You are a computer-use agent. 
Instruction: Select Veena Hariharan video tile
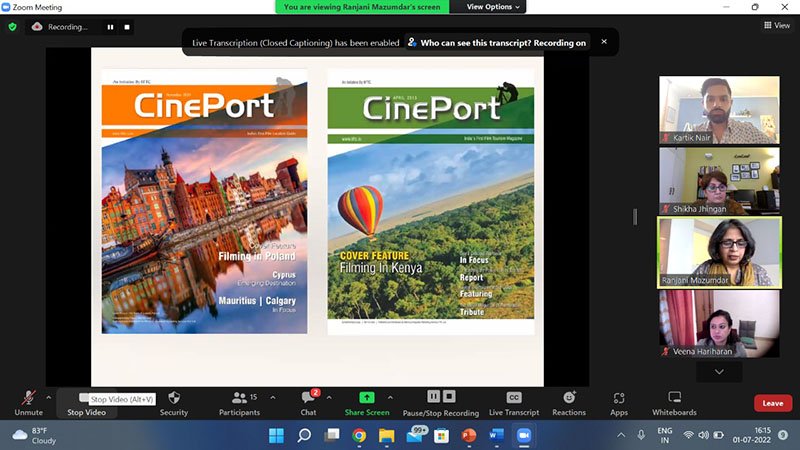pos(719,324)
